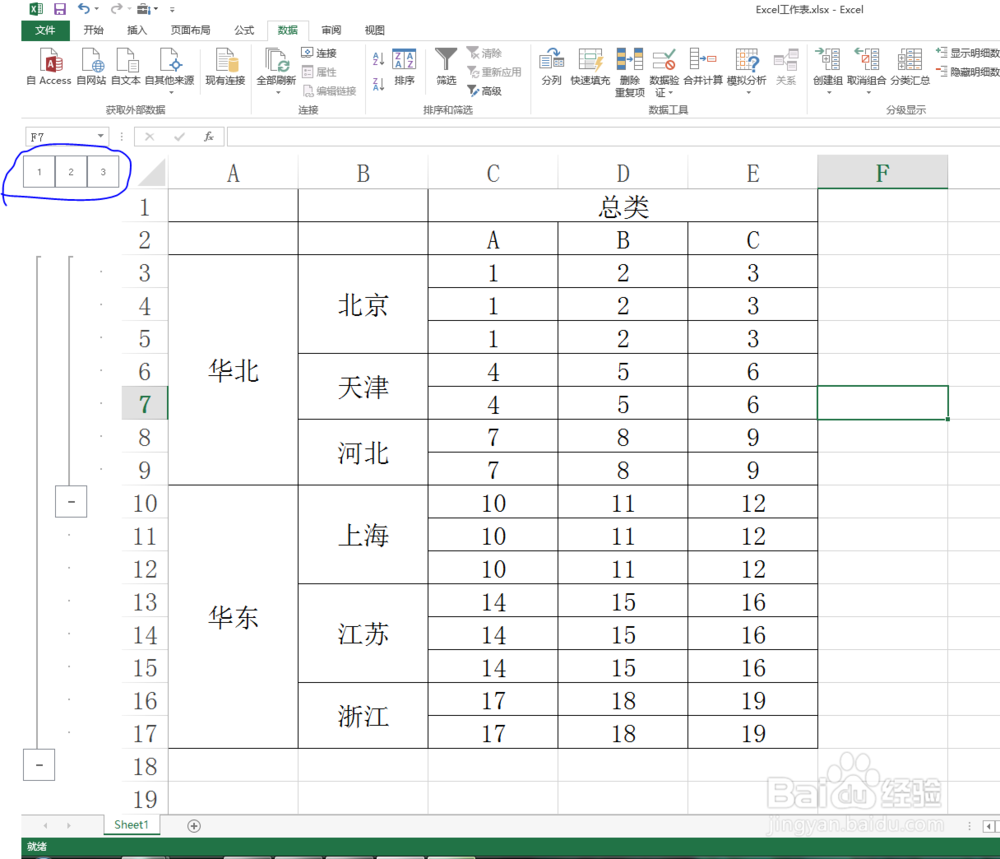Open the undo history dropdown arrow

coord(96,9)
